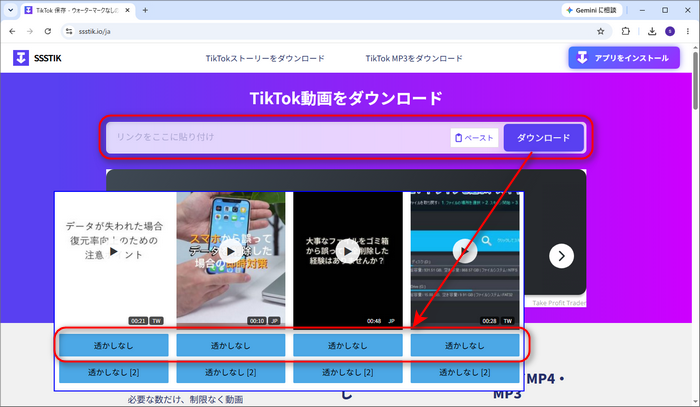
Task: Play the 00:28 TW screen-recording video
Action: (465, 252)
